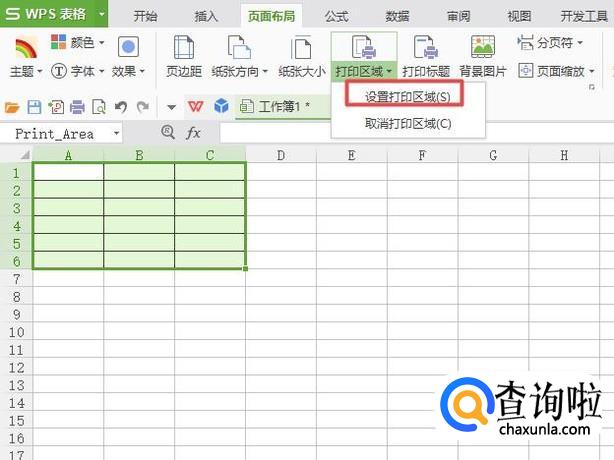Image resolution: width=614 pixels, height=460 pixels.
Task: Open the 纸张方向 orientation dropdown
Action: click(239, 72)
